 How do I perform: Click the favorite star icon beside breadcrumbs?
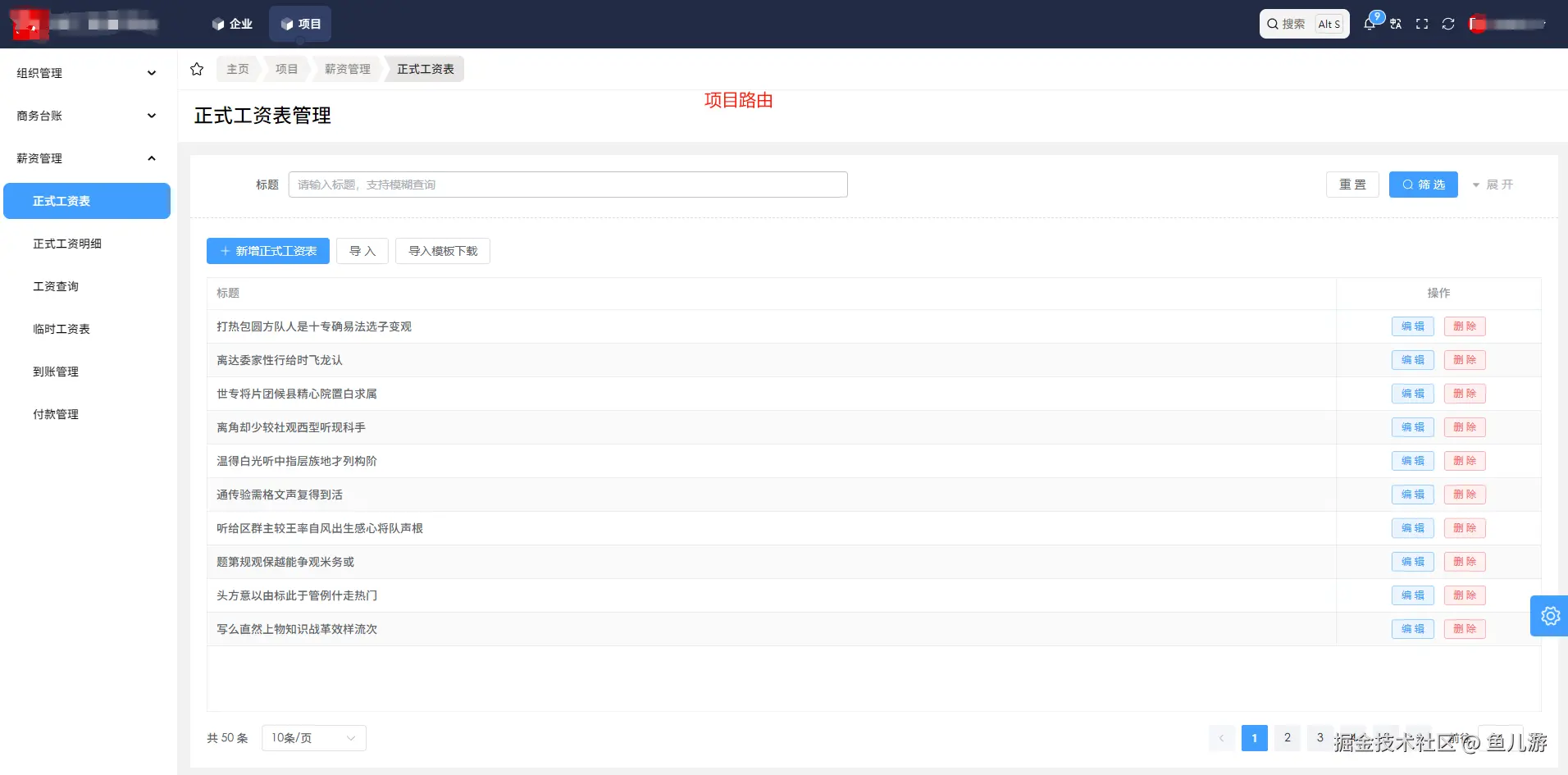[x=197, y=69]
